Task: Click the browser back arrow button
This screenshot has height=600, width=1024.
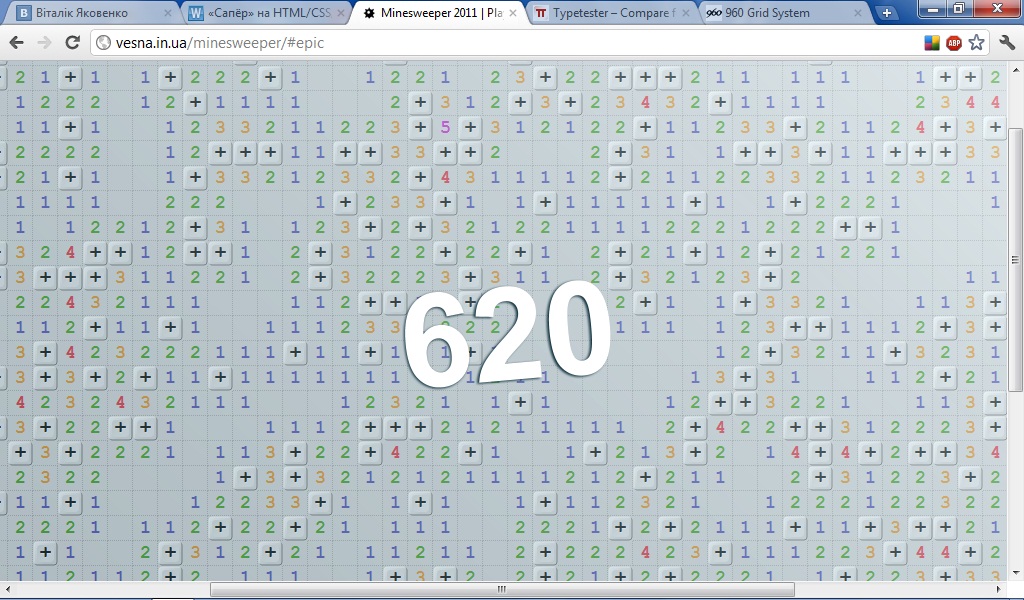Action: coord(17,43)
